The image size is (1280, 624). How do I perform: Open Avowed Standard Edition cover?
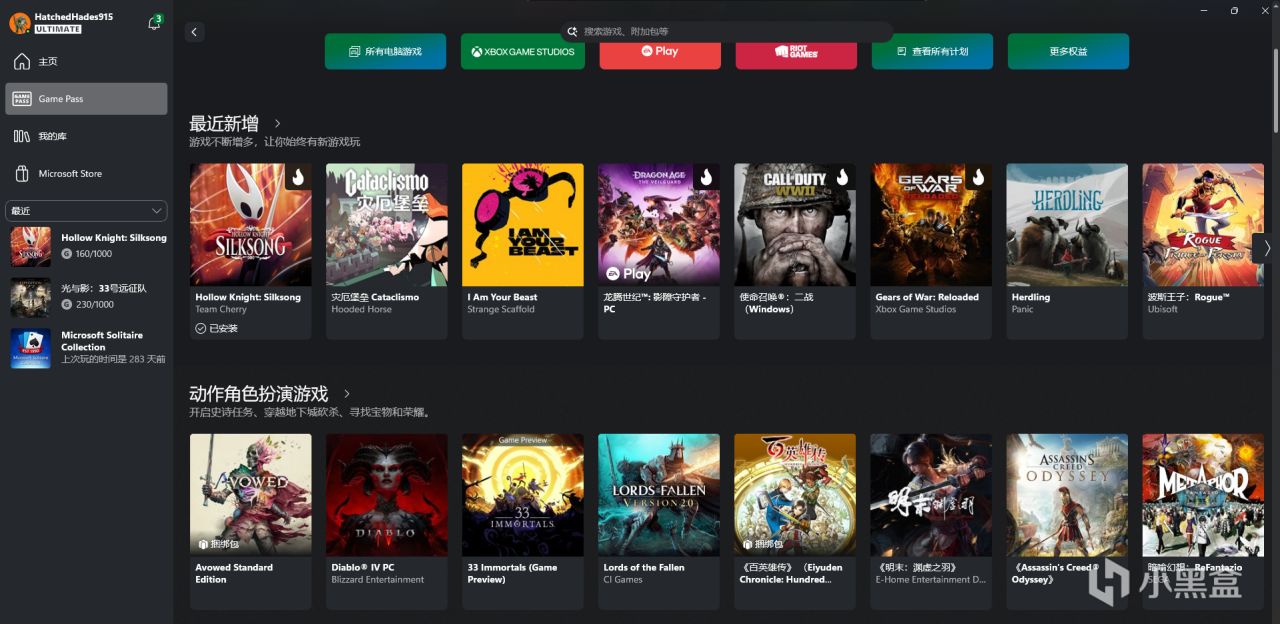pos(250,495)
